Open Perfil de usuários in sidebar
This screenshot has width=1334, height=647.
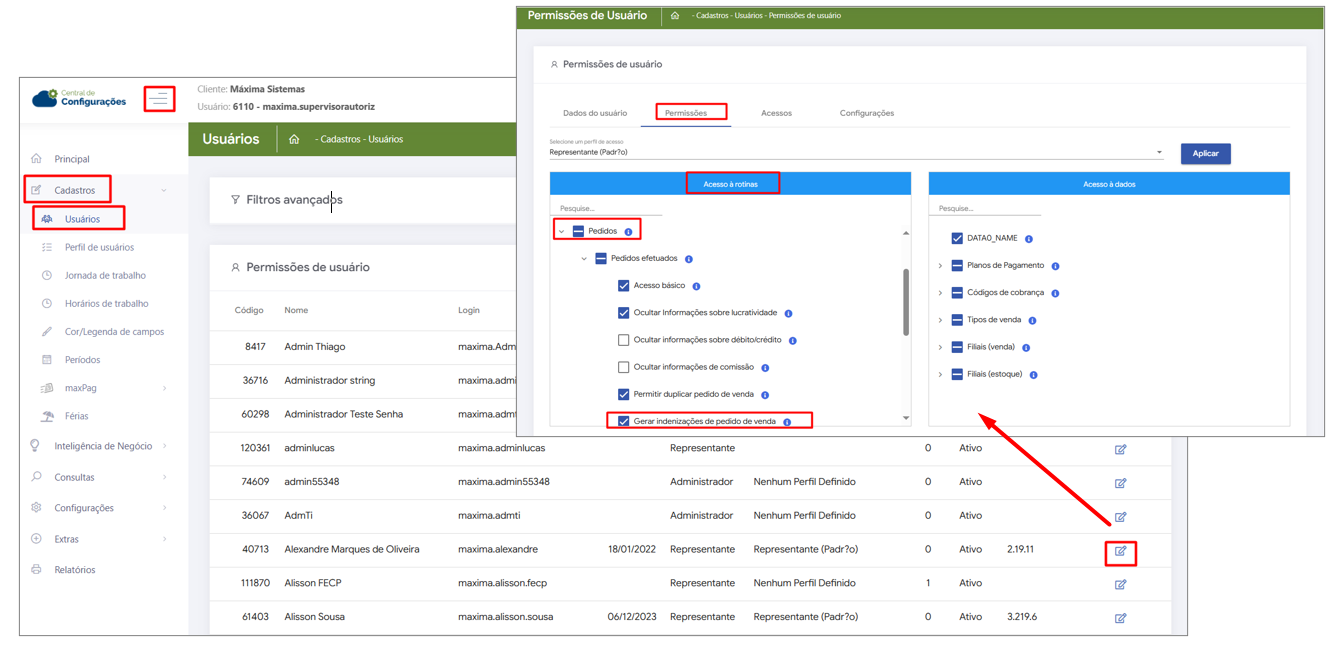[99, 247]
